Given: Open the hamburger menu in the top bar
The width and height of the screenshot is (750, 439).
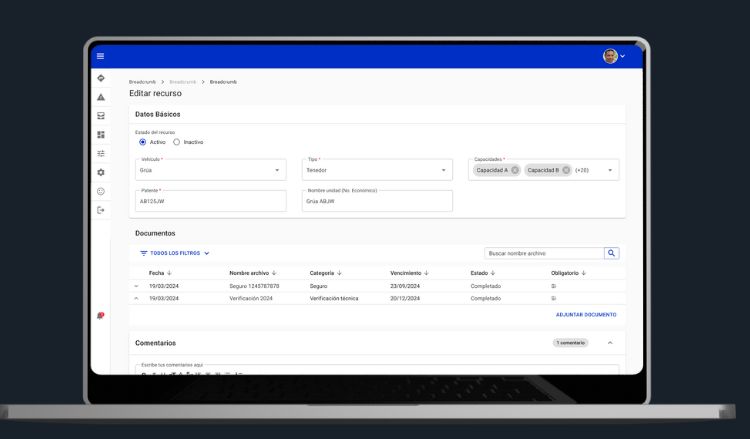Looking at the screenshot, I should [x=100, y=56].
